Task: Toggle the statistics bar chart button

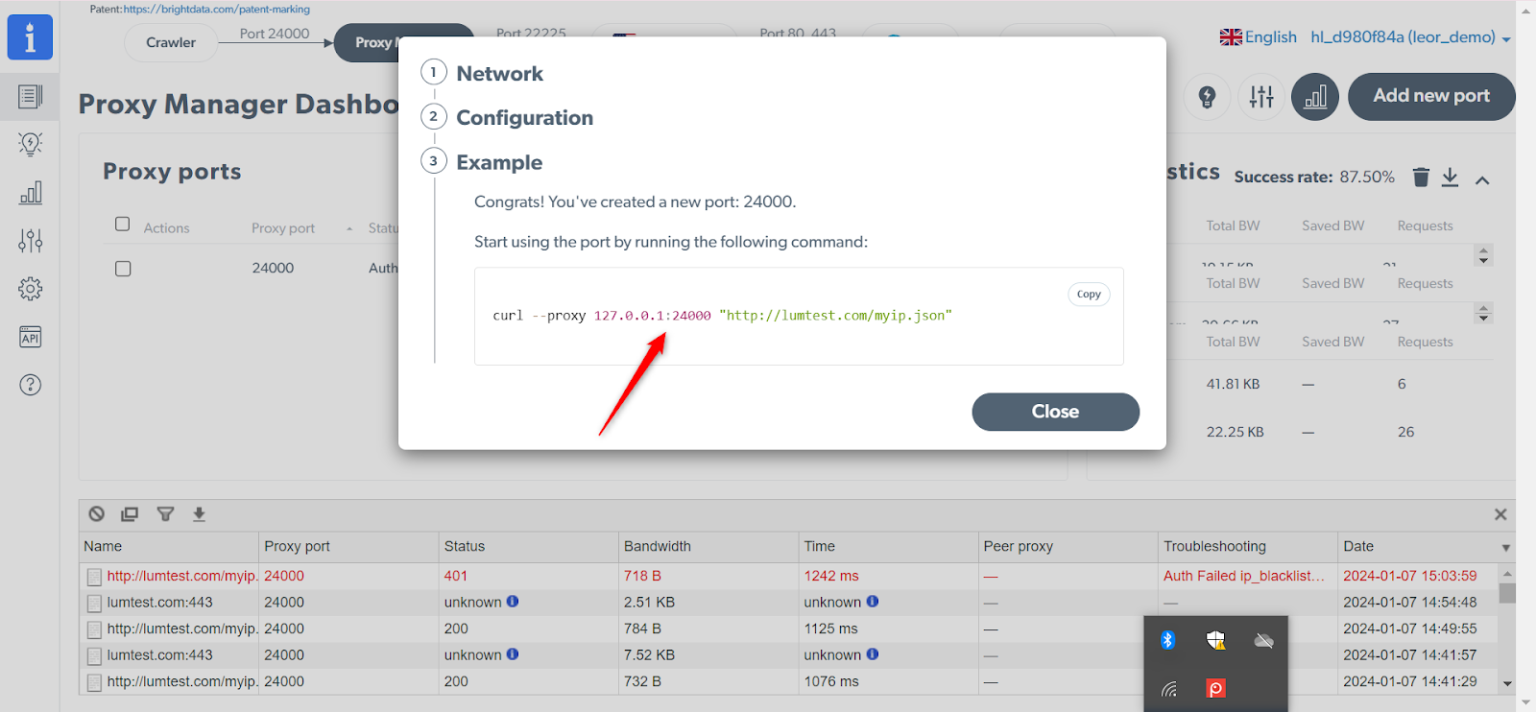Action: tap(1315, 97)
